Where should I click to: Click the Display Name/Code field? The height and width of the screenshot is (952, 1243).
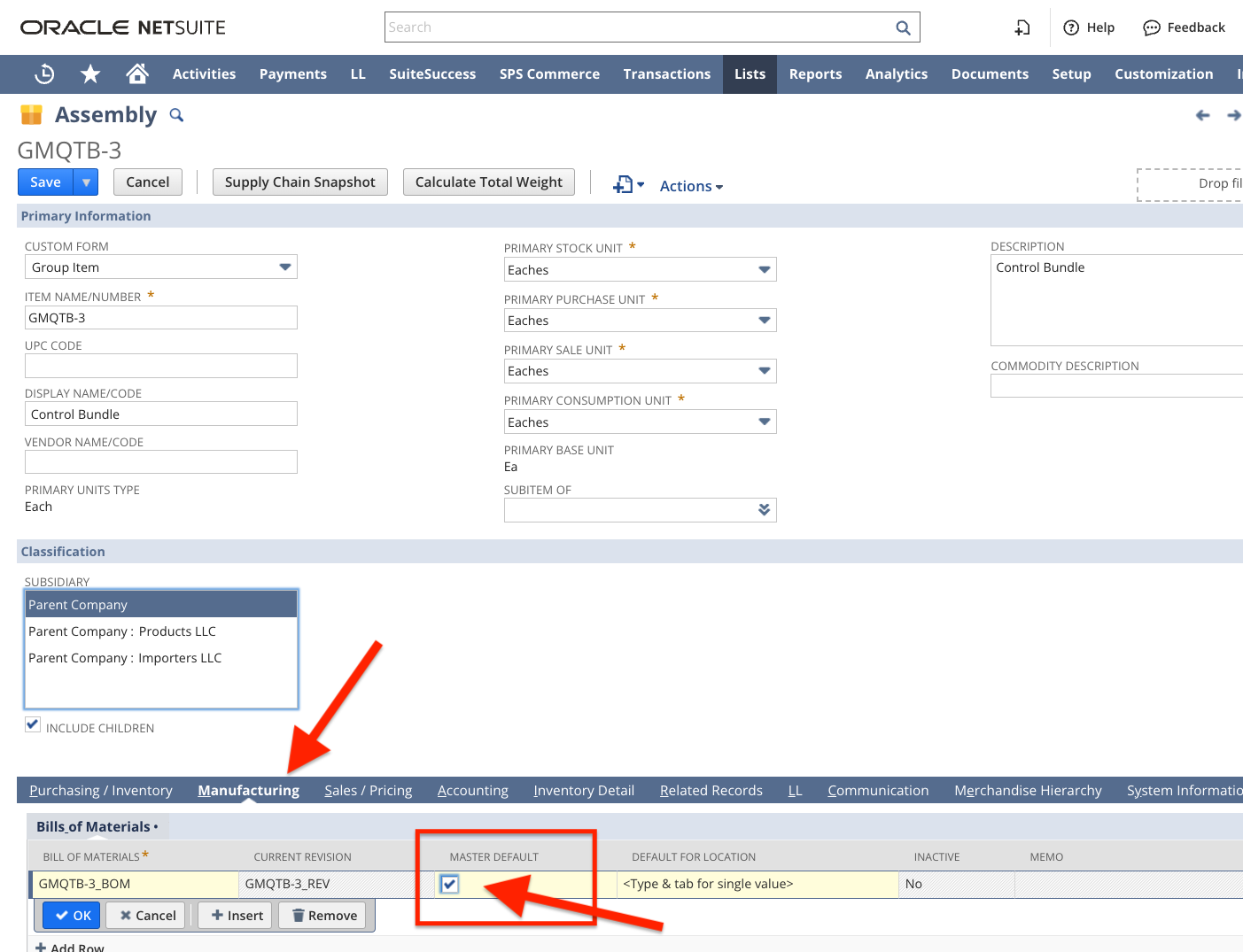click(x=161, y=414)
